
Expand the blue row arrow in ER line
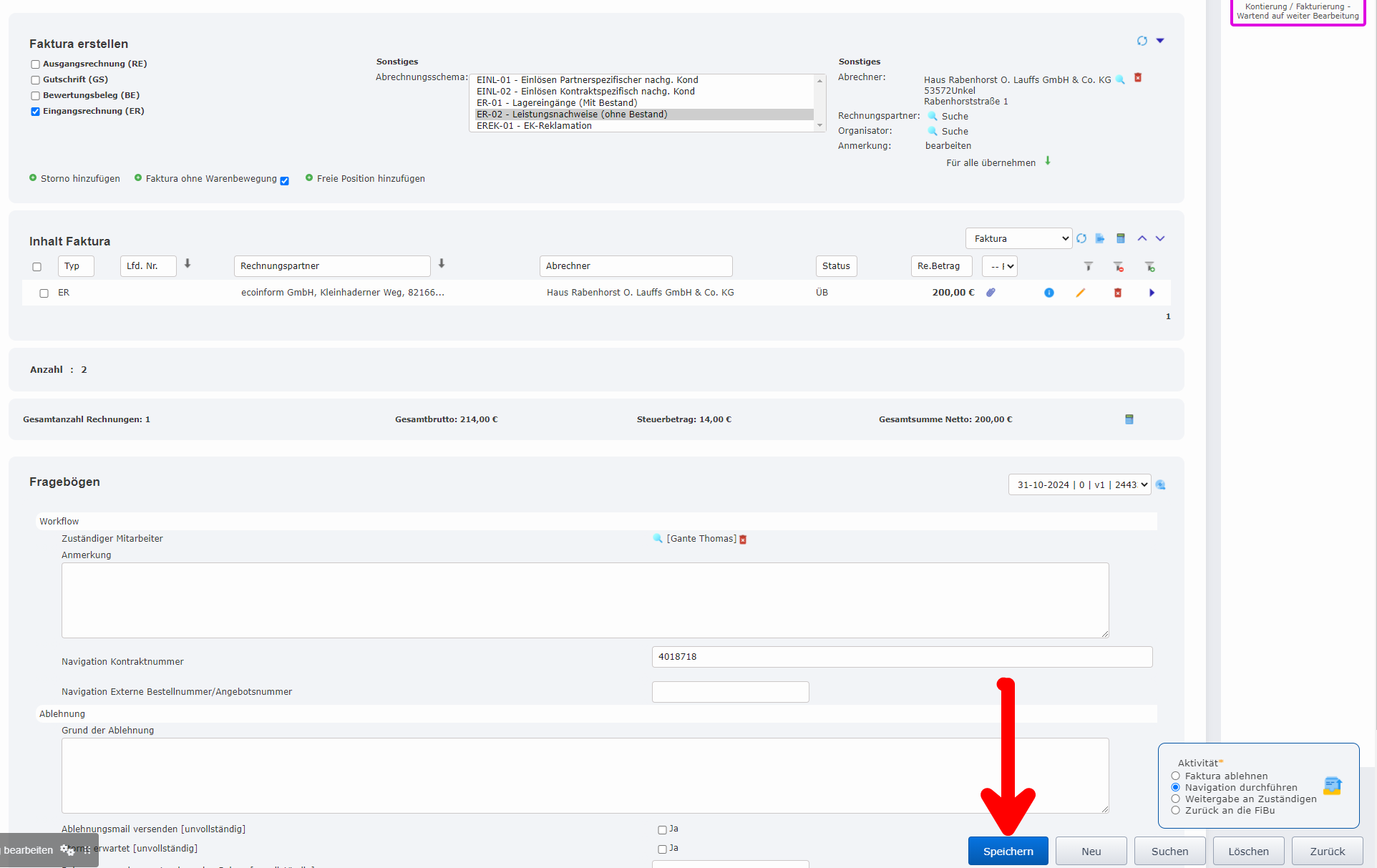[x=1152, y=293]
